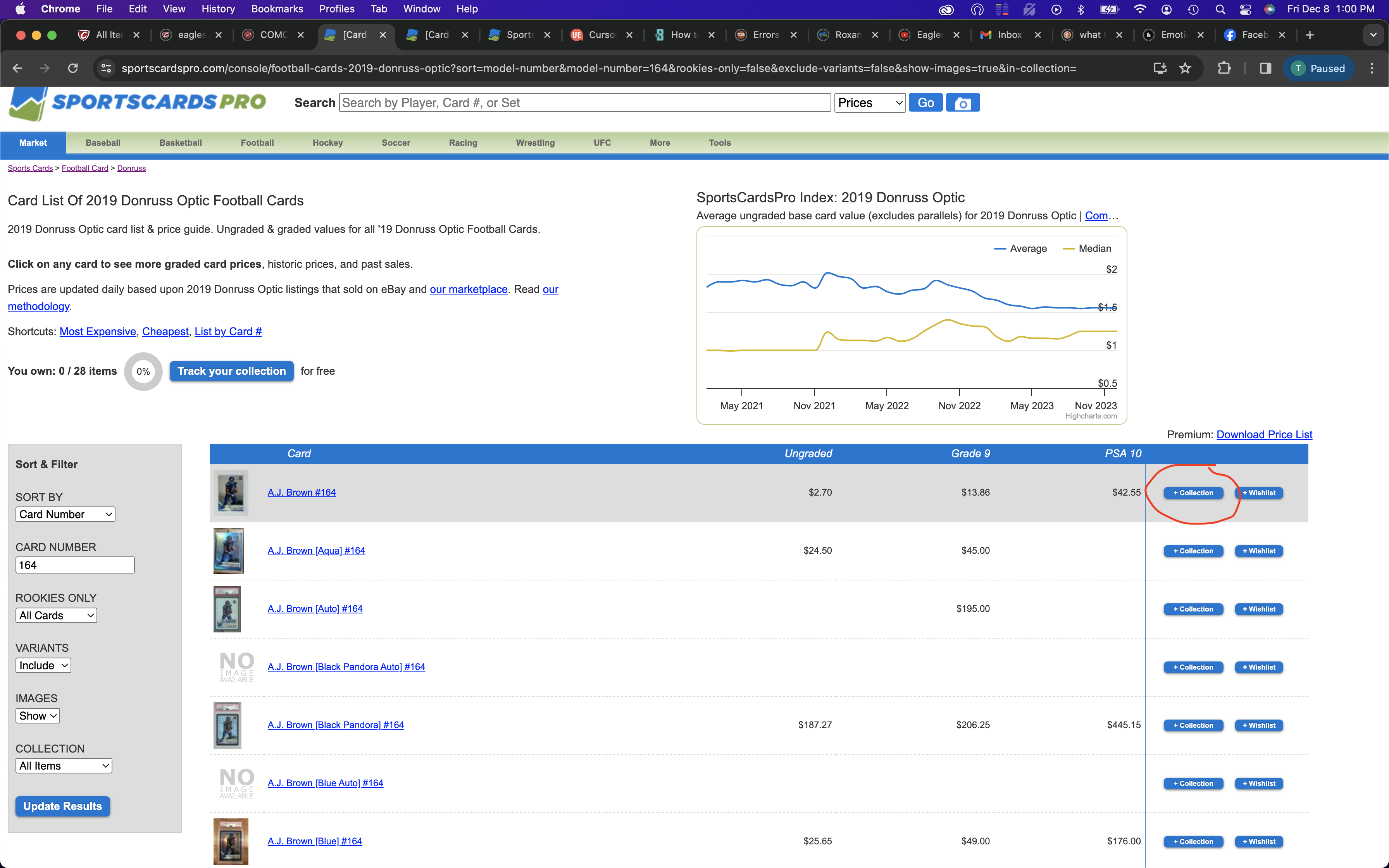This screenshot has height=868, width=1389.
Task: Click the camera search icon button
Action: [963, 103]
